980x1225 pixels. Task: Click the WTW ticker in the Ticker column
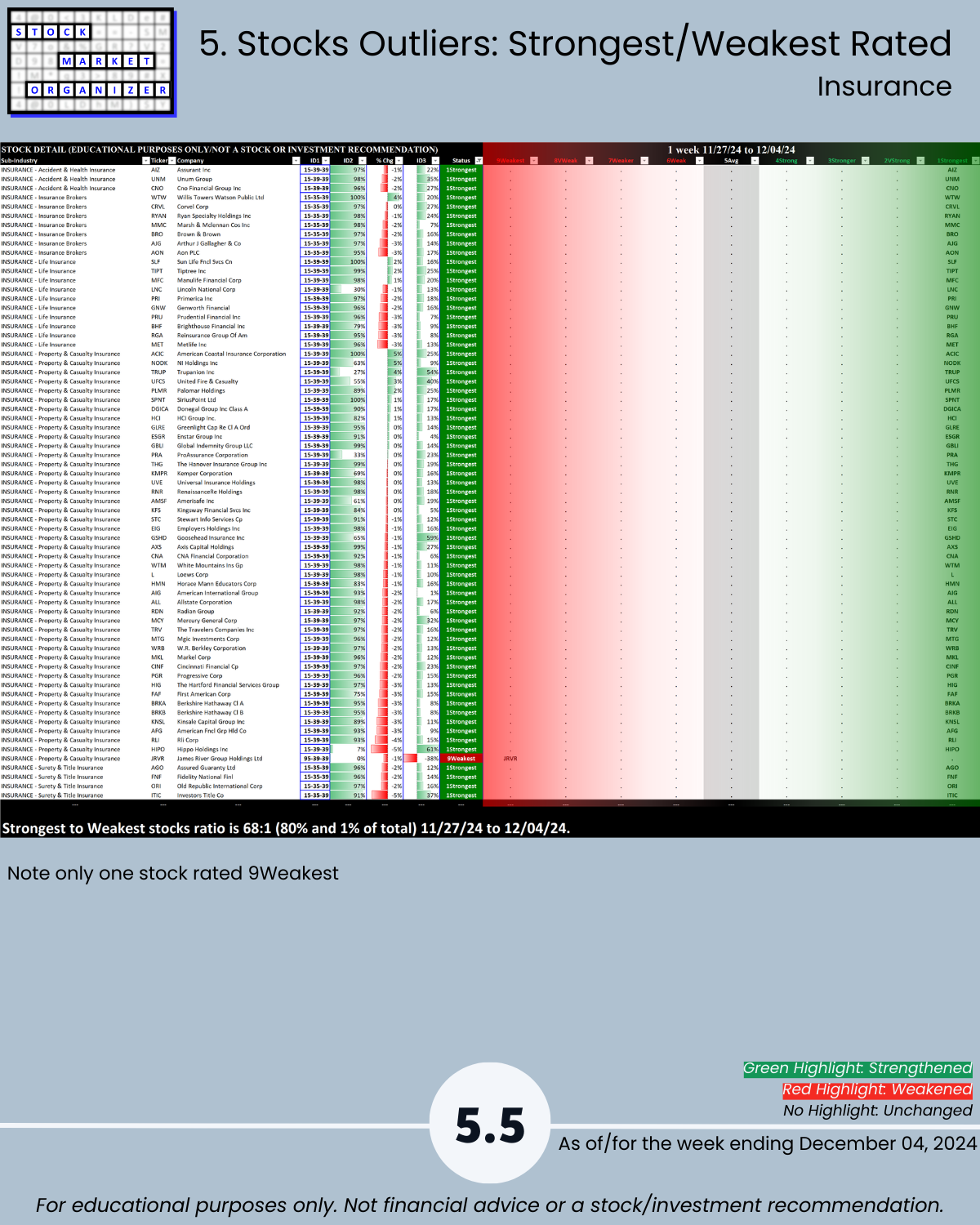coord(158,198)
